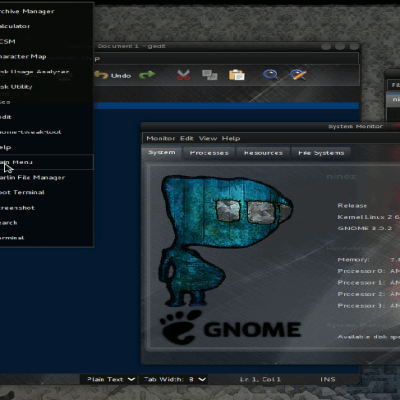This screenshot has height=400, width=400.
Task: Open Character Map from the menu
Action: tap(47, 57)
